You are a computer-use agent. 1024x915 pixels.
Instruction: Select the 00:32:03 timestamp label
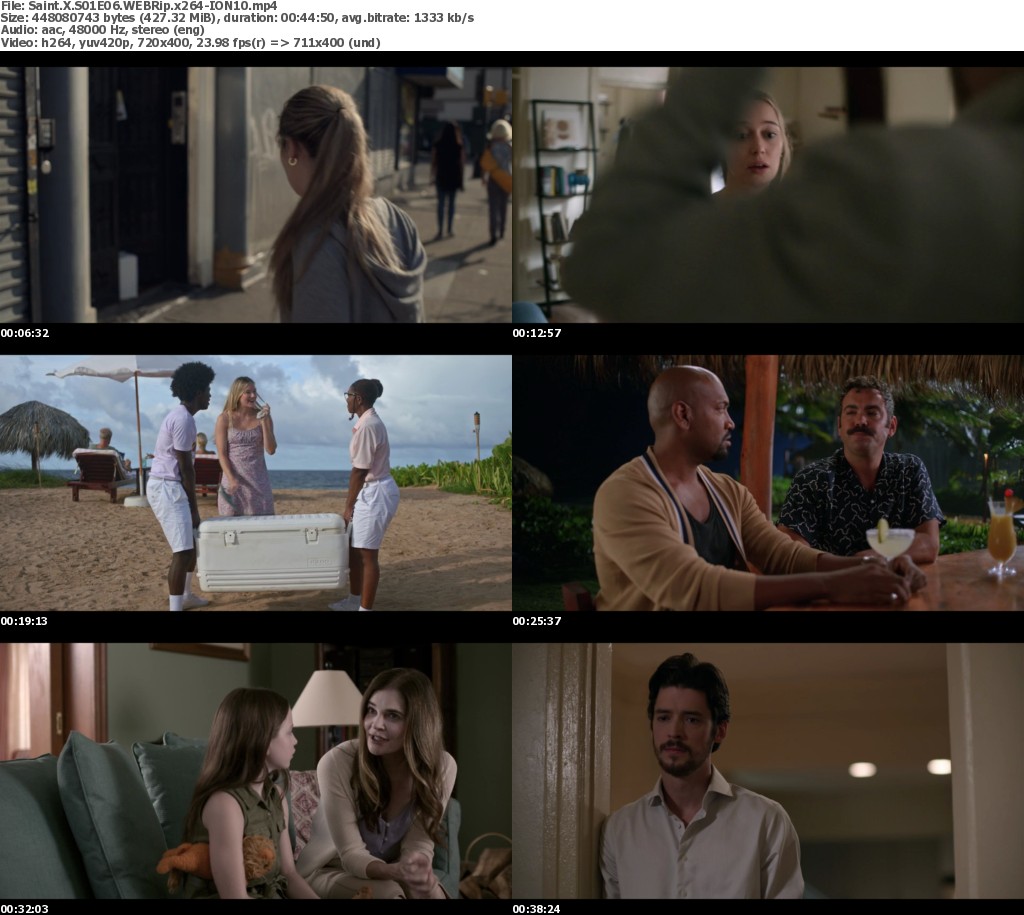tap(24, 909)
